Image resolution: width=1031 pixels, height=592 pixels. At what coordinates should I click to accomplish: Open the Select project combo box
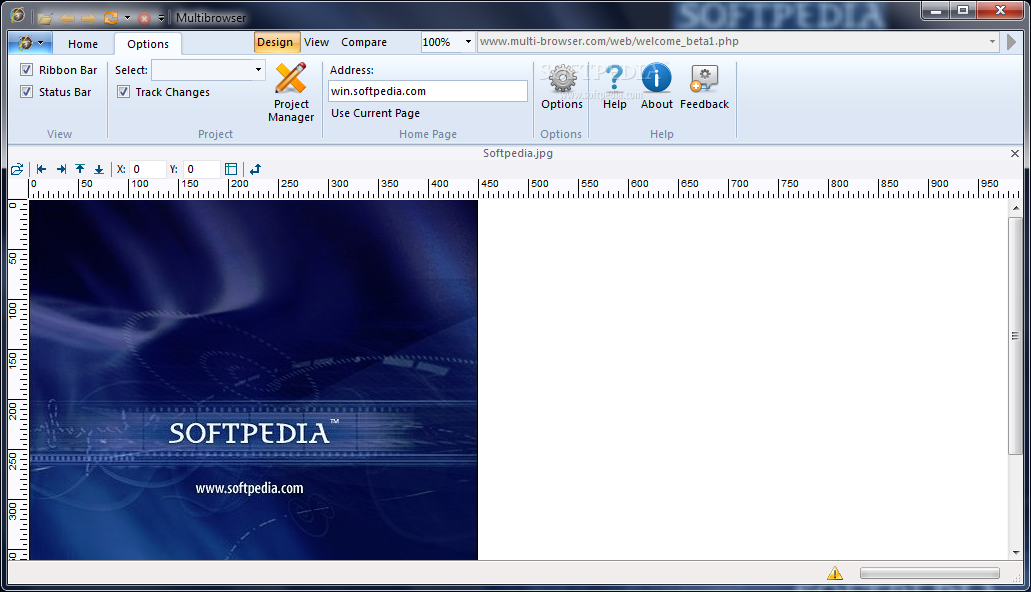pos(208,70)
